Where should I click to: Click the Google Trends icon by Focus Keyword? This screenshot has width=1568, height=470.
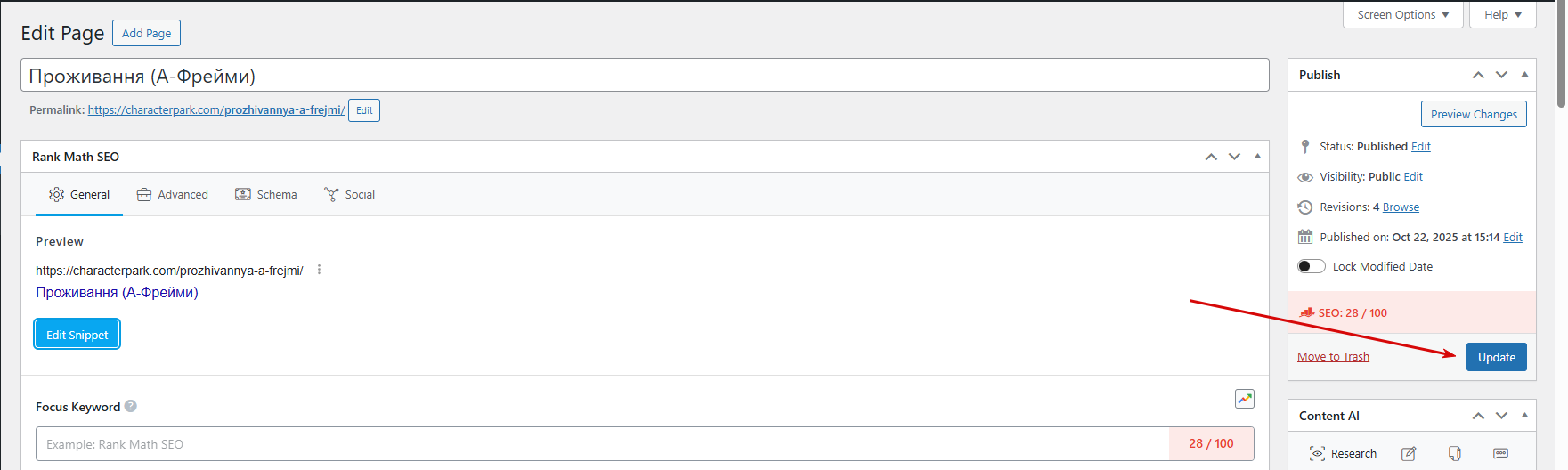[1245, 399]
